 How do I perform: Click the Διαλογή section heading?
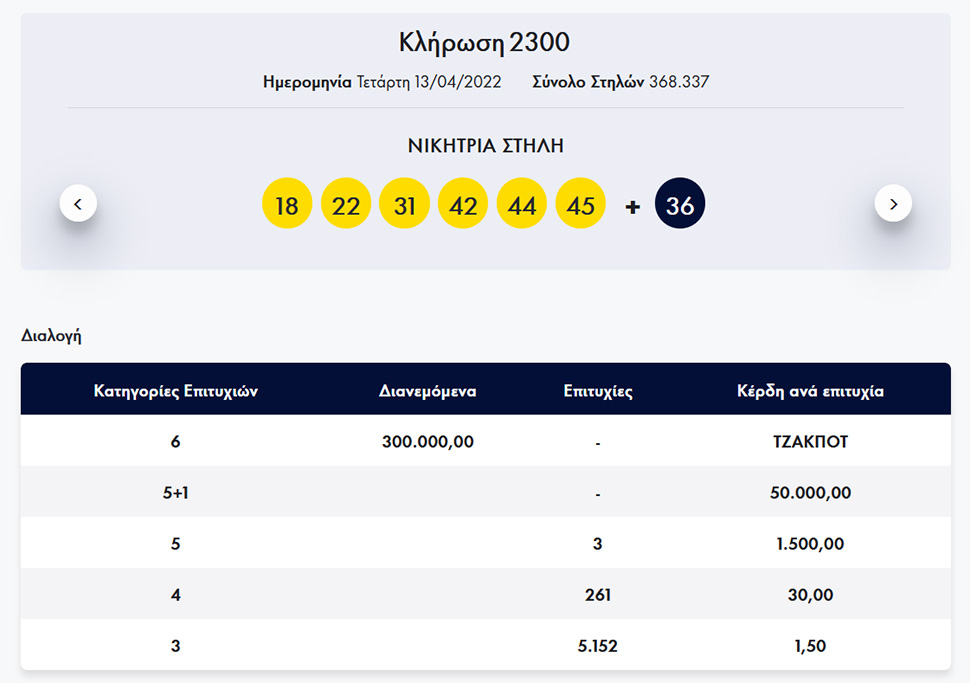(51, 336)
